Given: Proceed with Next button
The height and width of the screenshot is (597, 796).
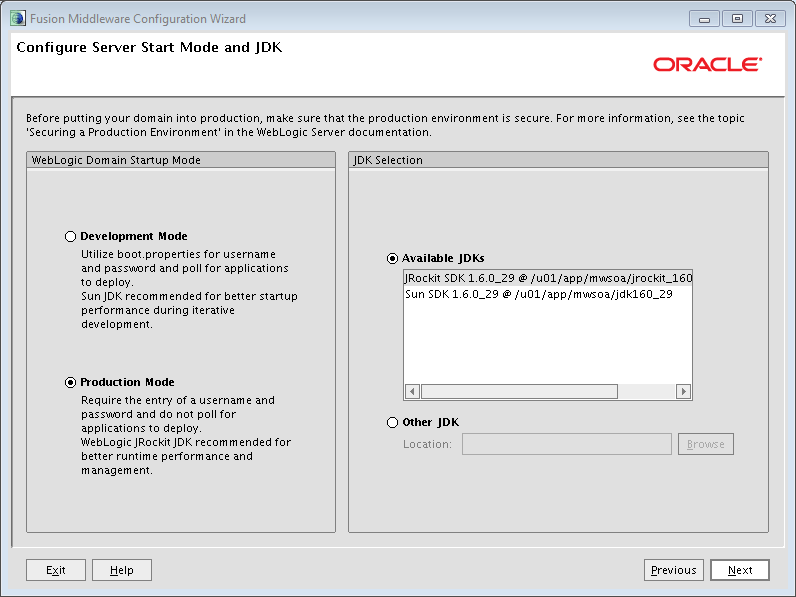Looking at the screenshot, I should 740,570.
